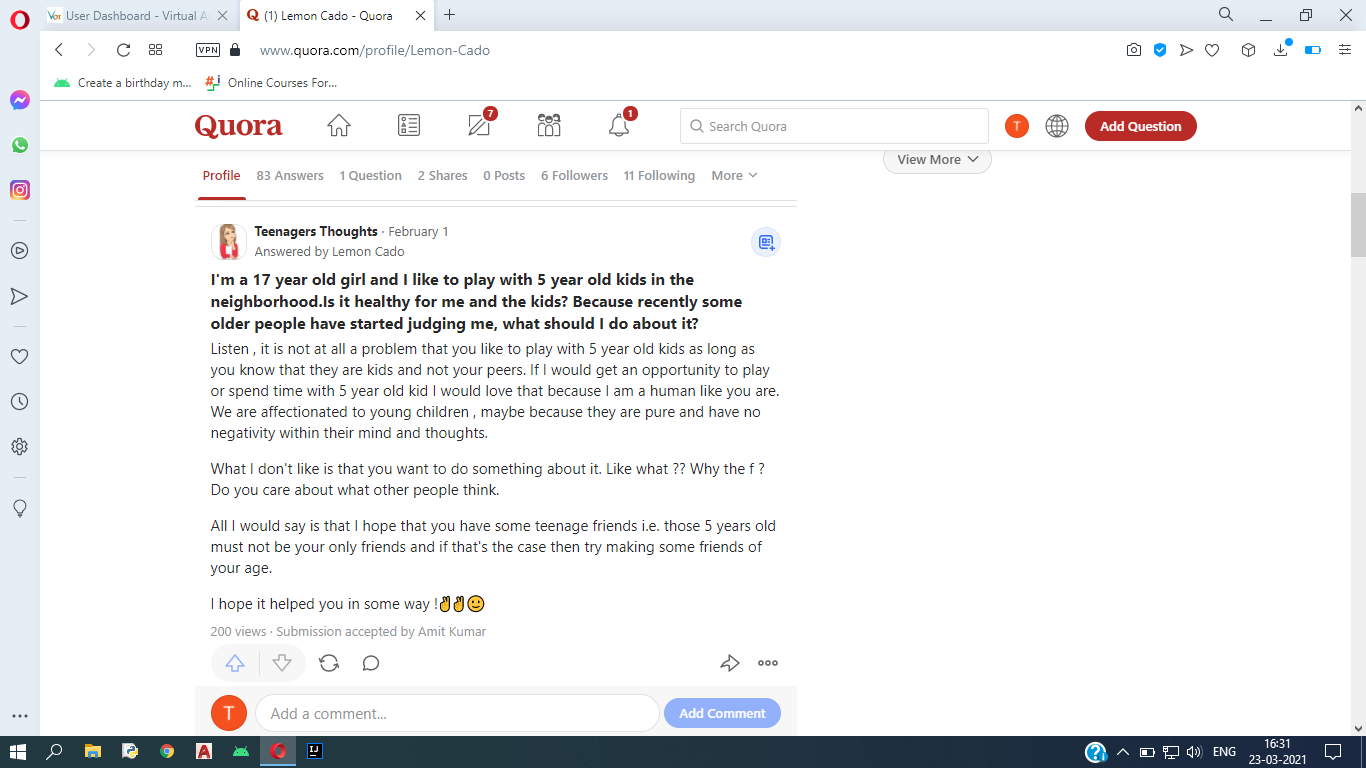Open the Teenagers Thoughts space link
Image resolution: width=1366 pixels, height=768 pixels.
coord(316,231)
